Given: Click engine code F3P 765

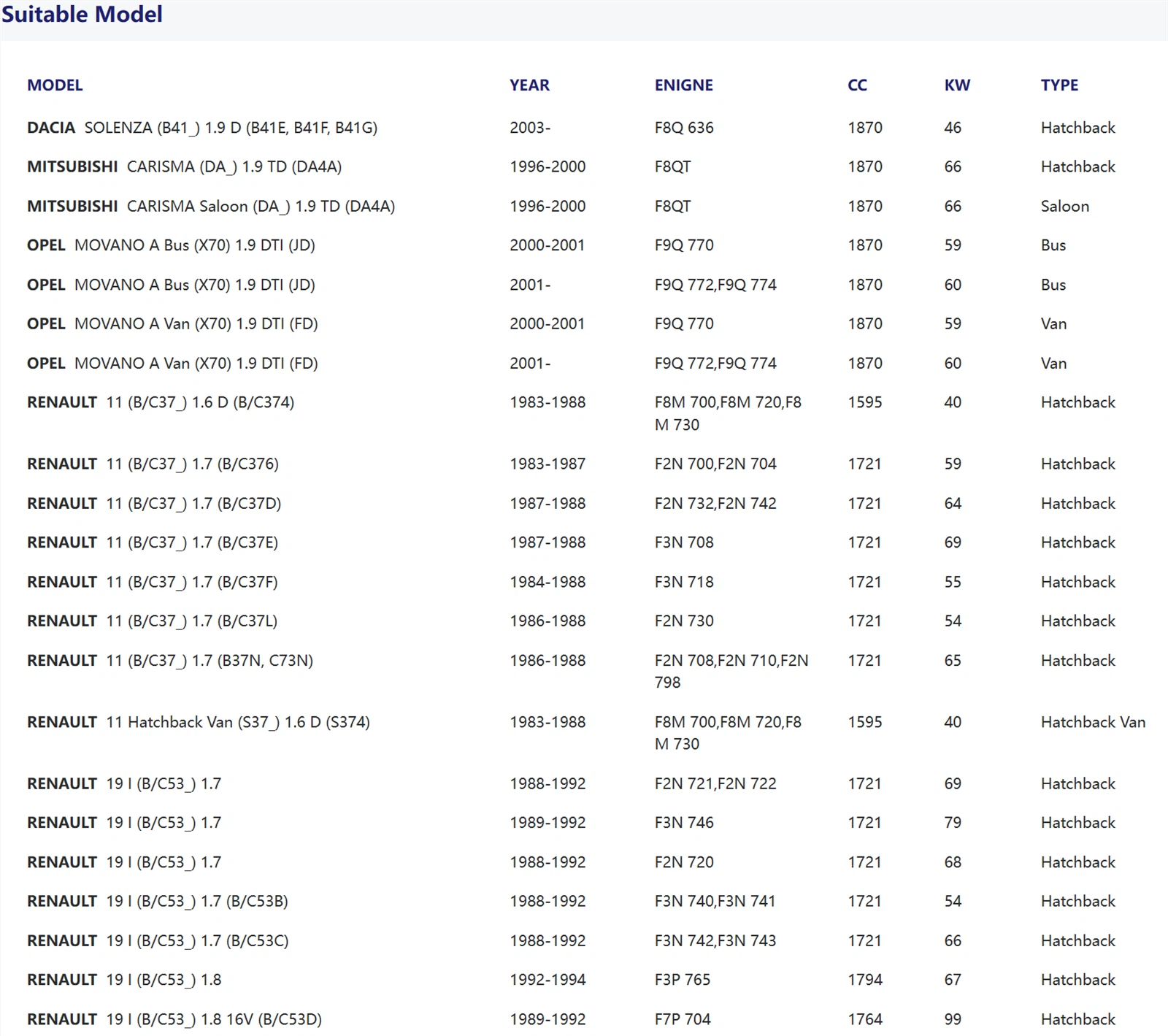Looking at the screenshot, I should (x=683, y=980).
